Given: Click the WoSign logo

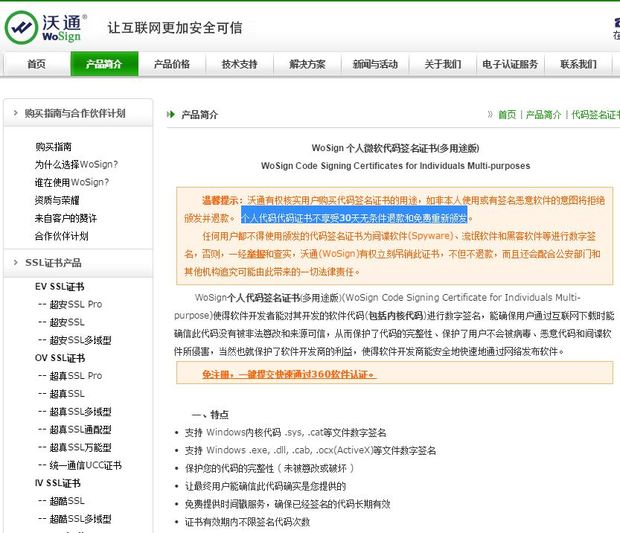Looking at the screenshot, I should coord(45,27).
